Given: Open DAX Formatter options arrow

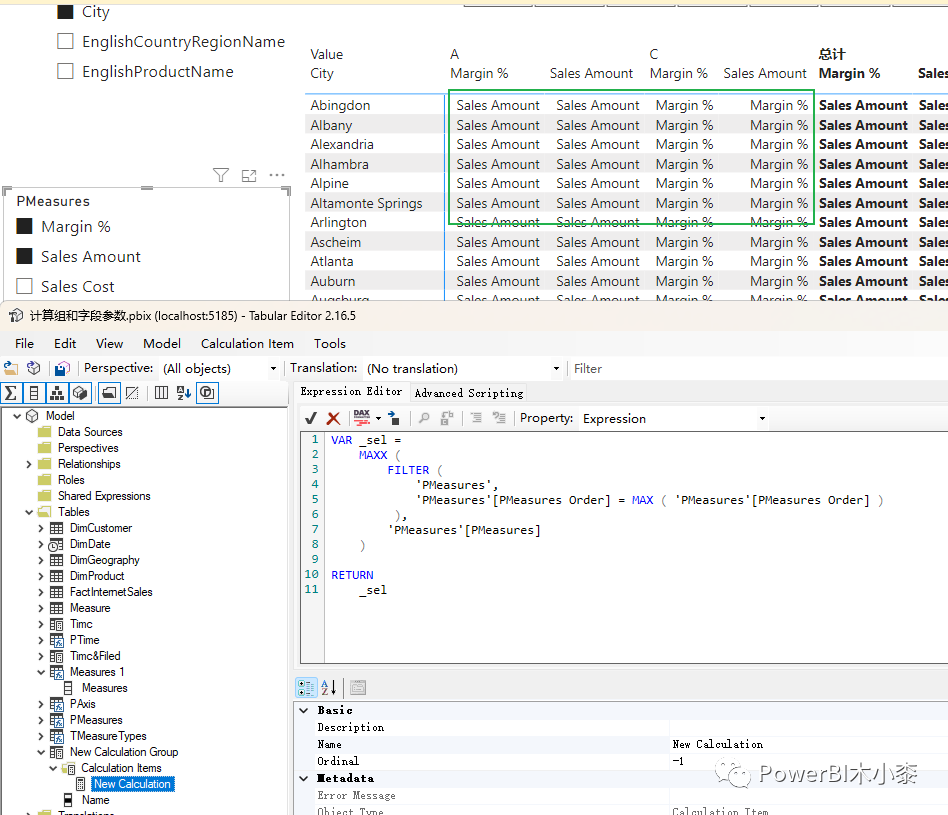Looking at the screenshot, I should pos(378,418).
